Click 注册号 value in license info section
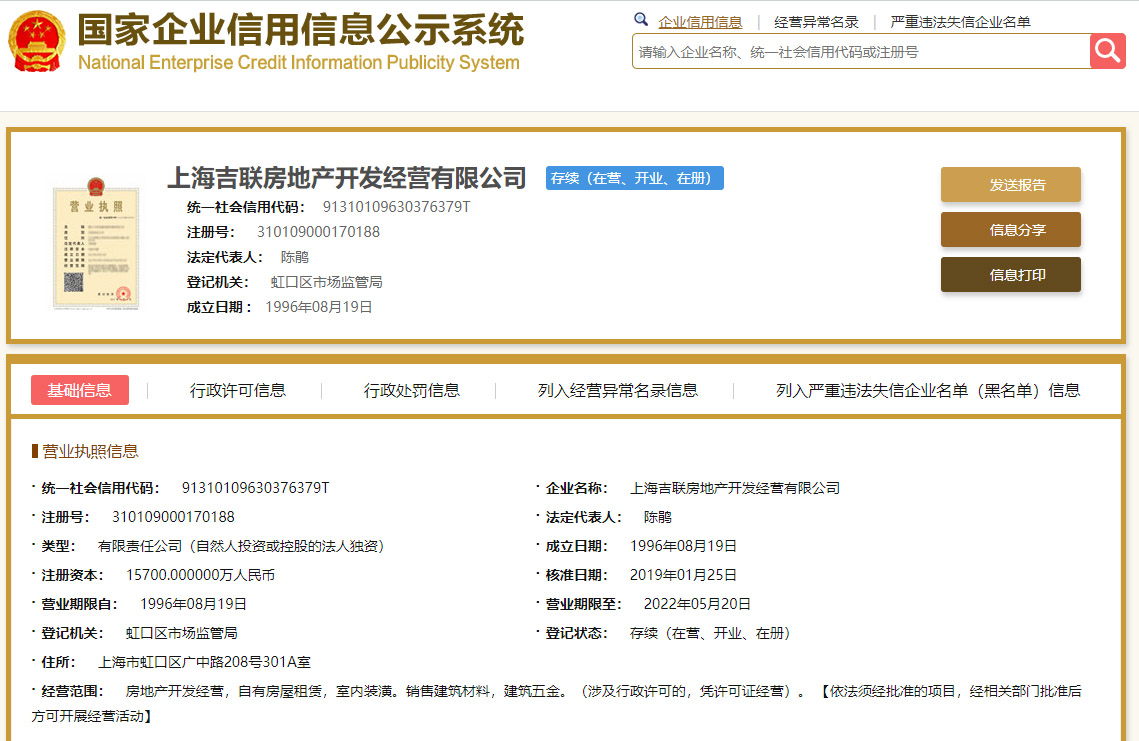This screenshot has height=741, width=1139. pyautogui.click(x=173, y=517)
